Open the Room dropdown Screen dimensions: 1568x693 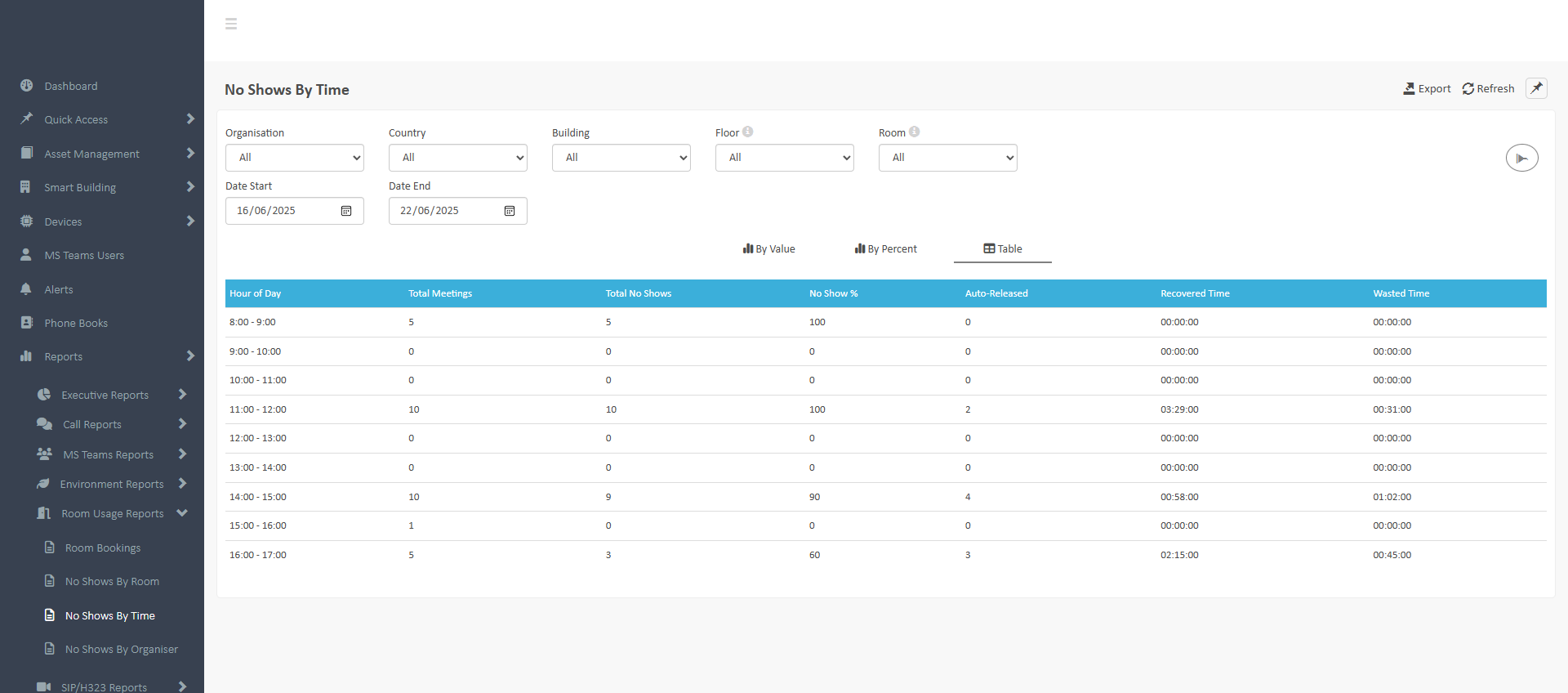click(948, 158)
